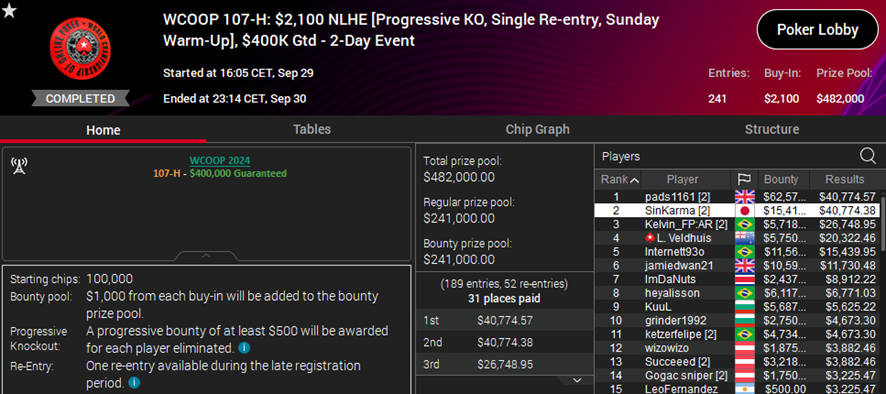Click the broadcast antenna icon
886x394 pixels.
click(x=19, y=166)
